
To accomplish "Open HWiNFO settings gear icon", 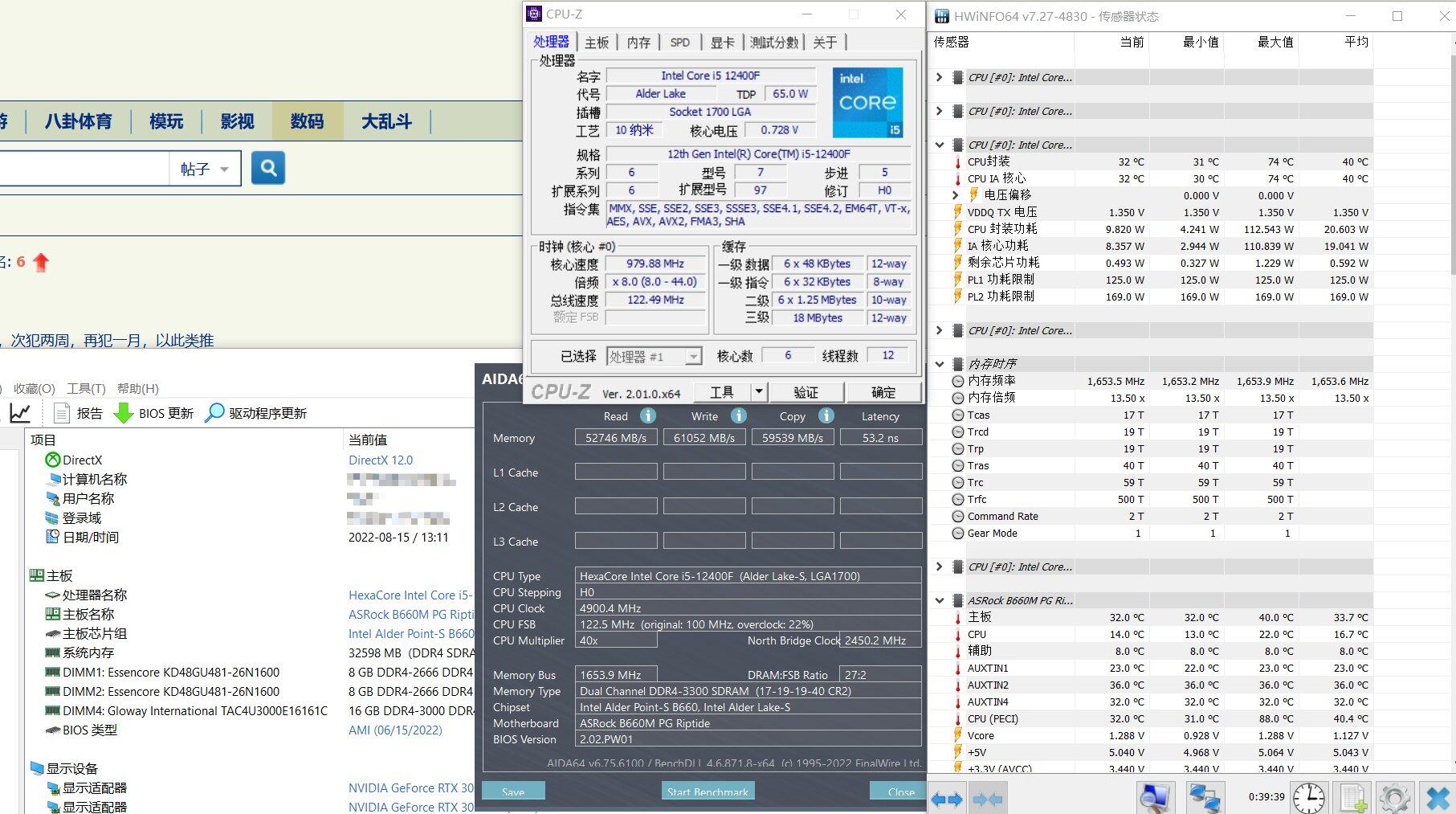I will point(1394,797).
